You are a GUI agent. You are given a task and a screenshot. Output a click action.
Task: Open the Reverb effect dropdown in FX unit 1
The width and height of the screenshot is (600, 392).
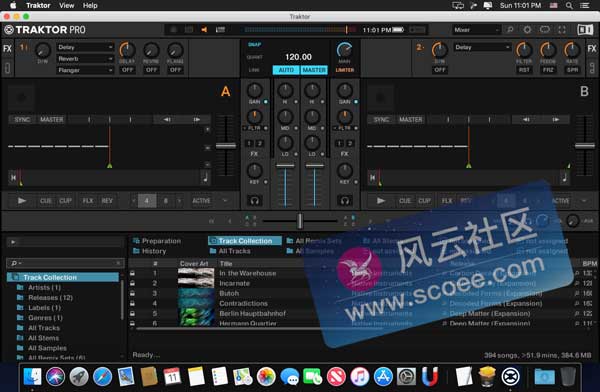85,59
